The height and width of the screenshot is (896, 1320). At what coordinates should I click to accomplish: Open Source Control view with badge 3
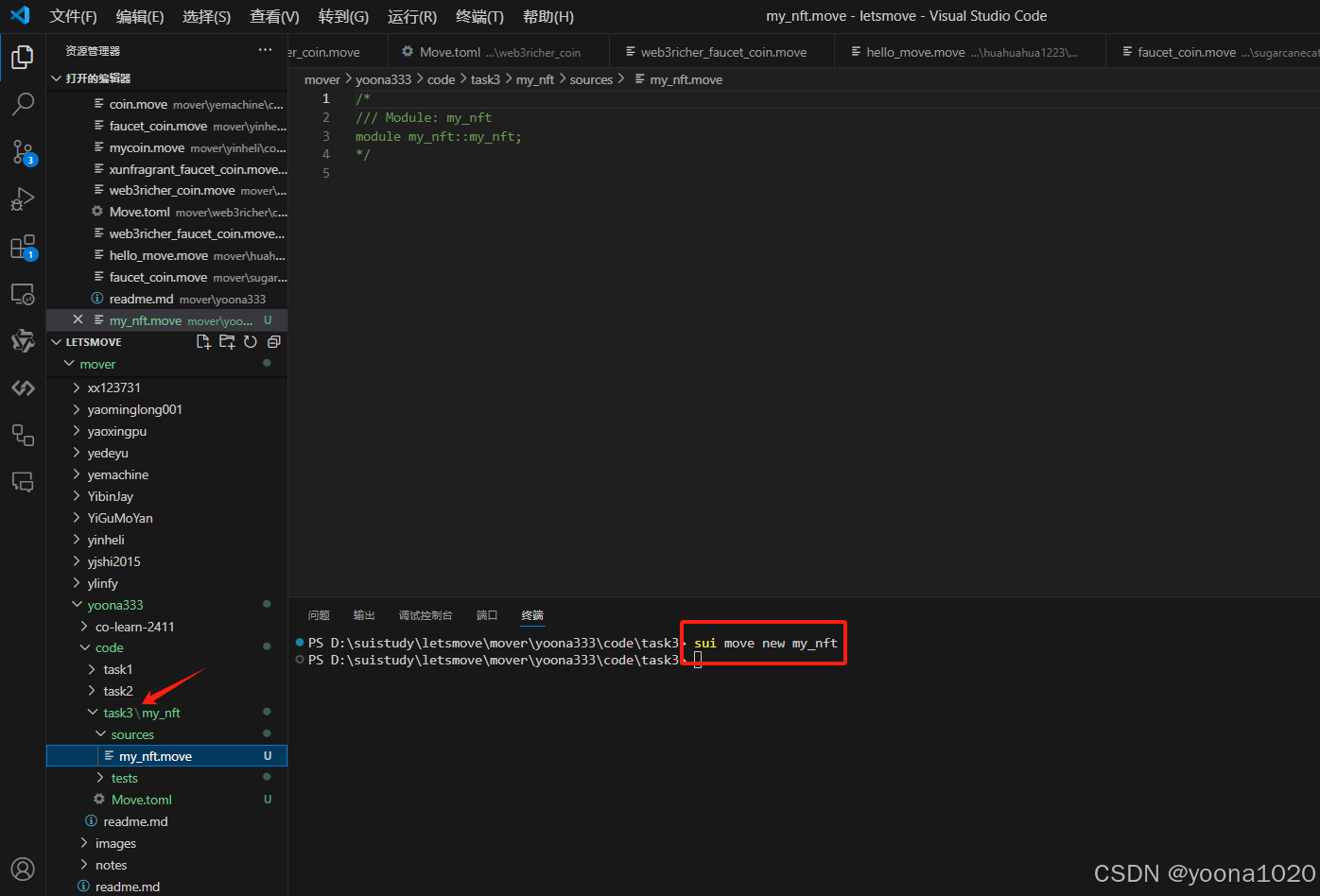[23, 151]
